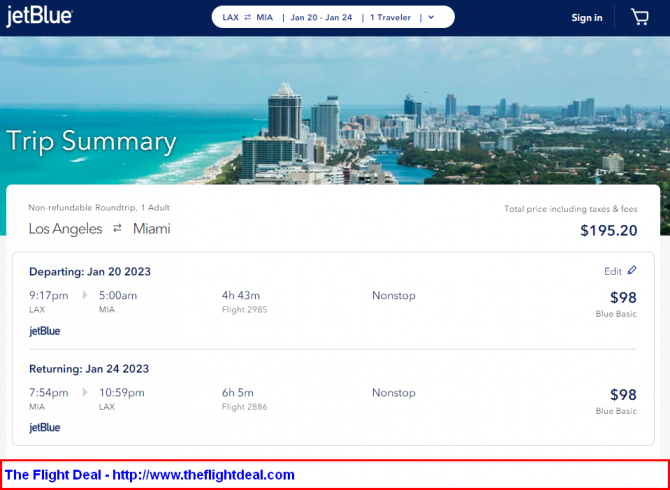Select MIA in the search bar
670x490 pixels.
click(264, 18)
